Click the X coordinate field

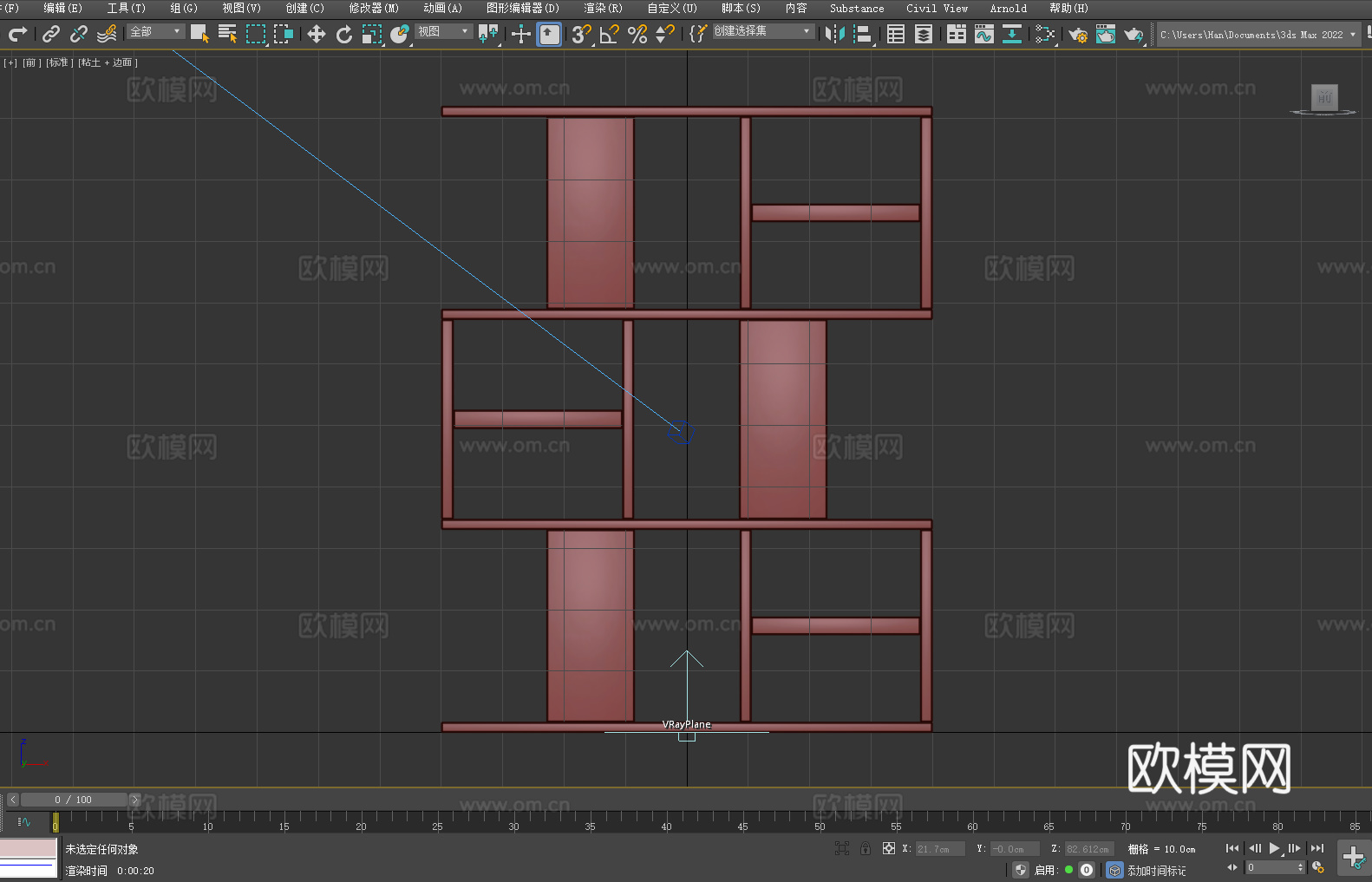pyautogui.click(x=940, y=849)
